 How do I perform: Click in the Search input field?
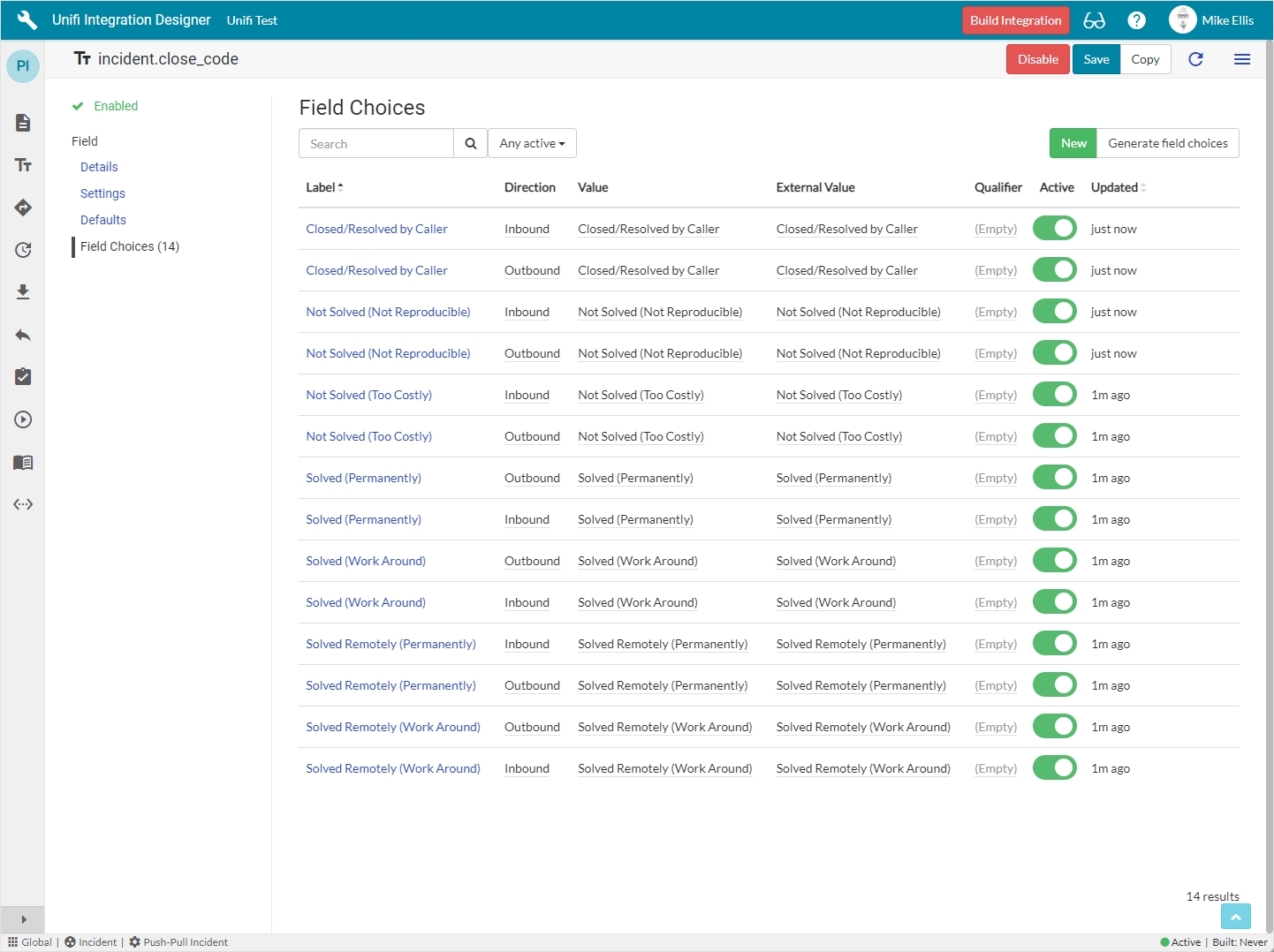pyautogui.click(x=376, y=143)
